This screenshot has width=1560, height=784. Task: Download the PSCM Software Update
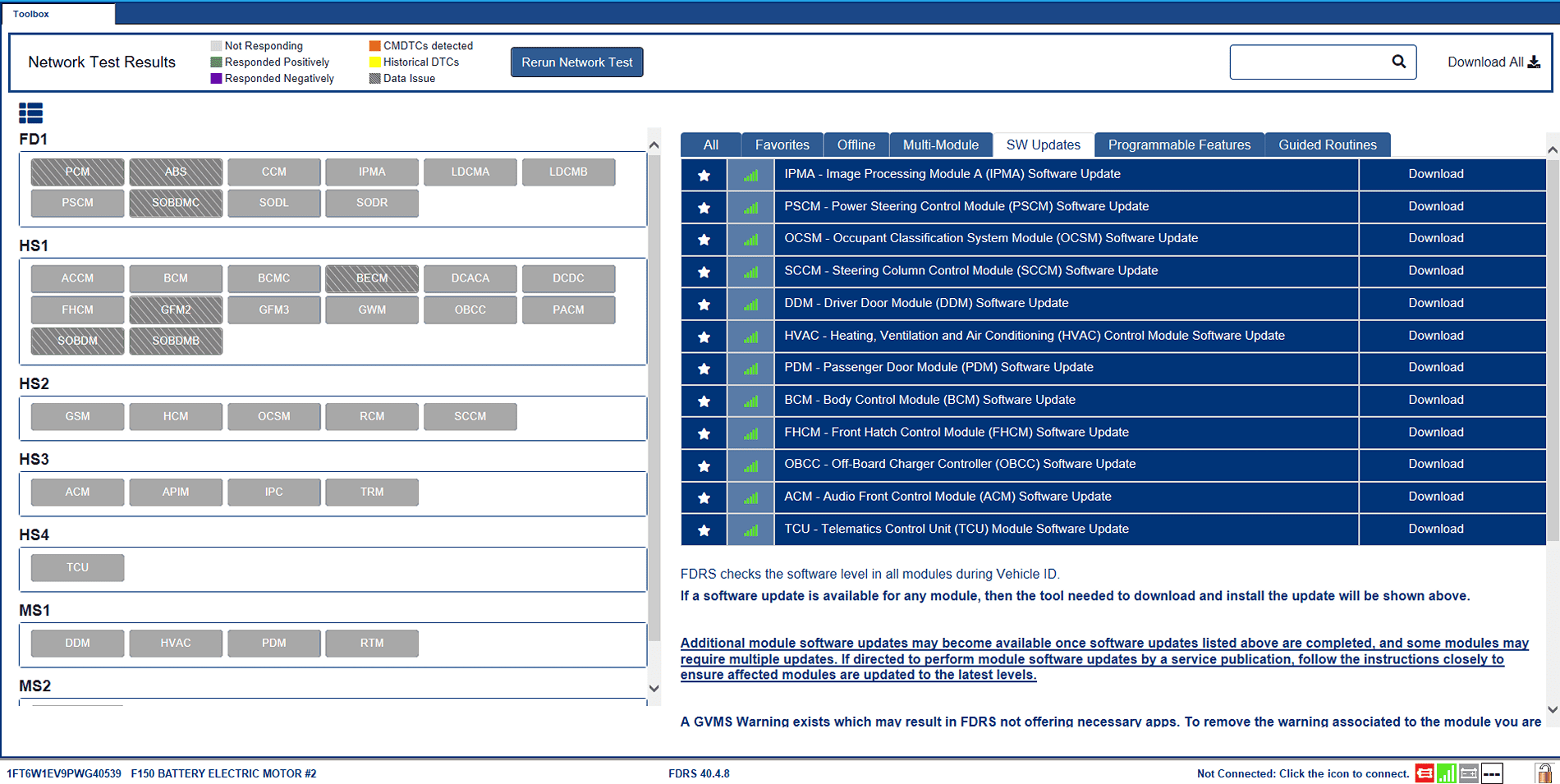pos(1435,206)
